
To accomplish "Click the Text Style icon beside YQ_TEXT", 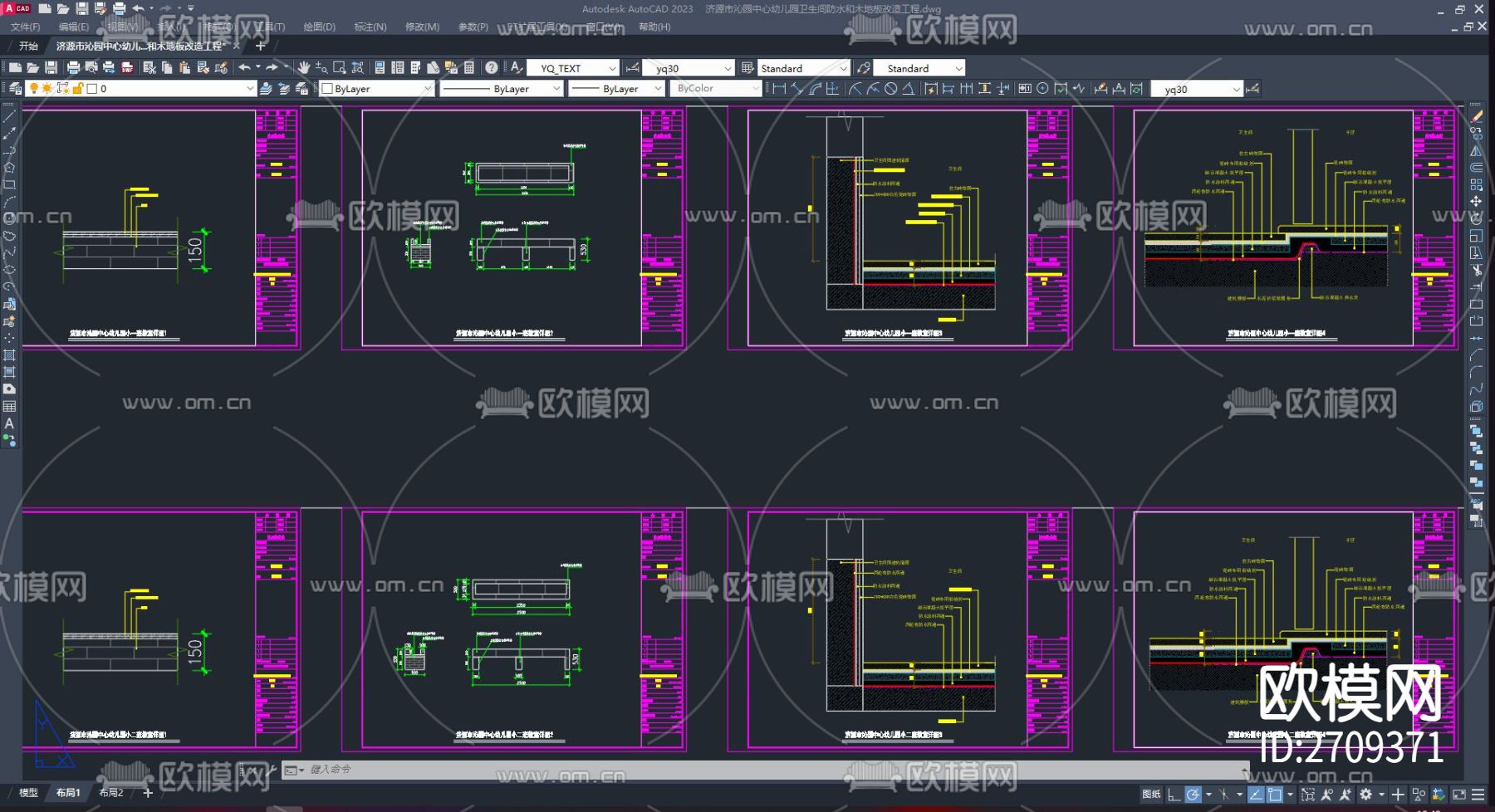I will coord(516,67).
